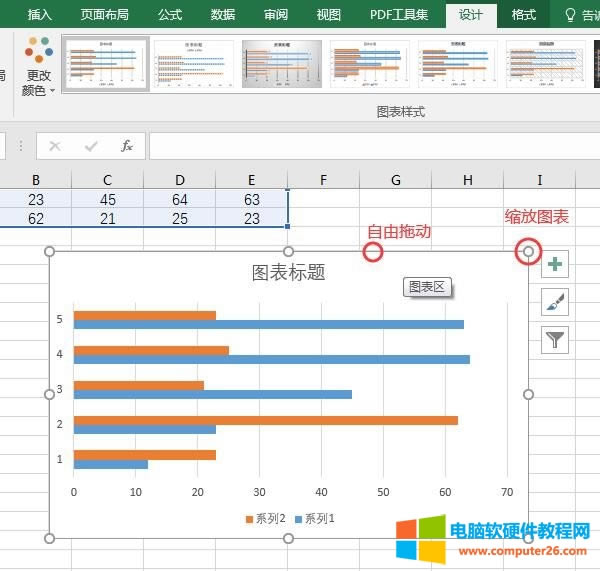600x571 pixels.
Task: Click the 图表标题 chart title
Action: [x=288, y=273]
